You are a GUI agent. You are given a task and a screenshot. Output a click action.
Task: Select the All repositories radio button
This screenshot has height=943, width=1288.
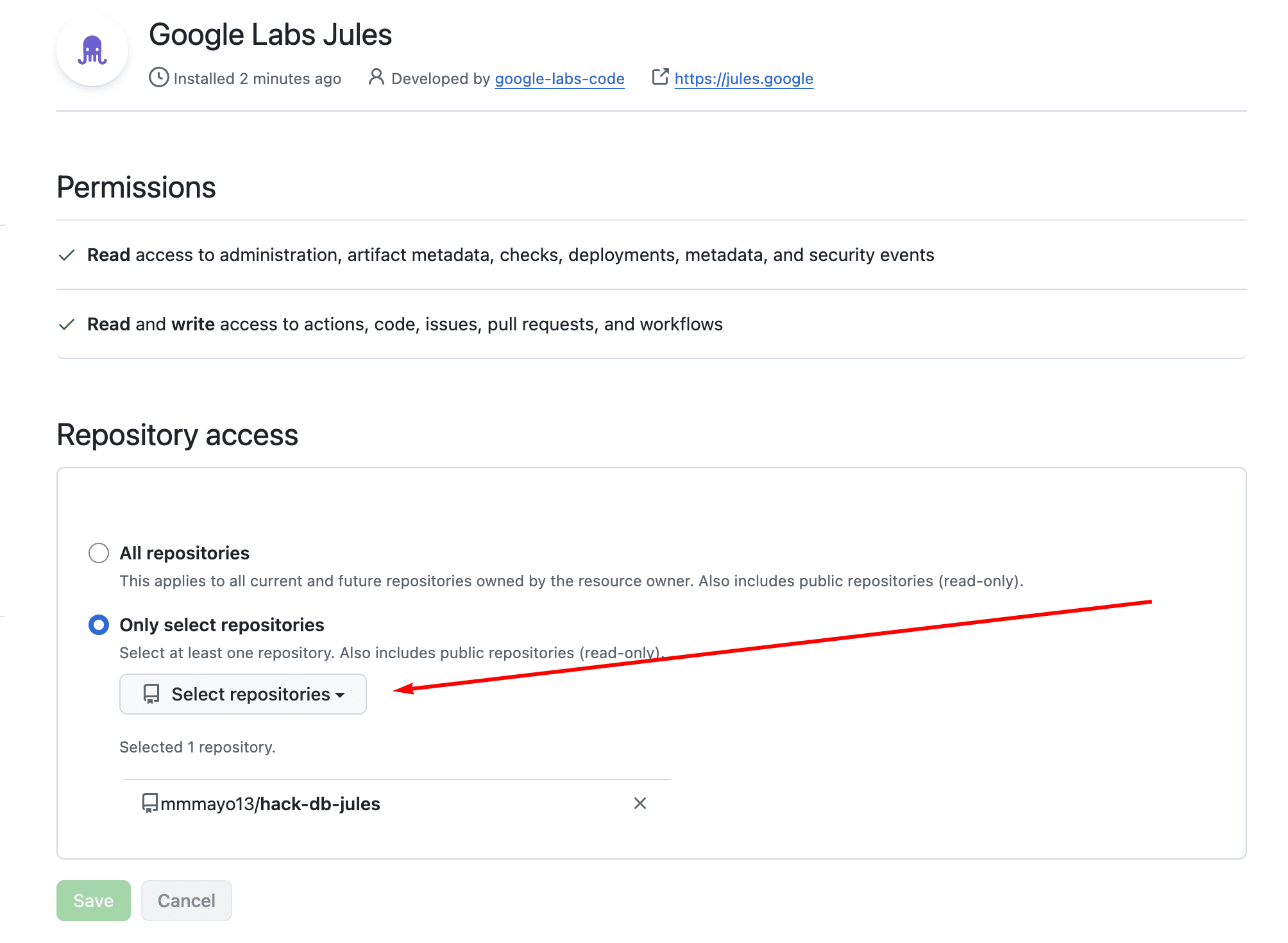click(x=99, y=552)
